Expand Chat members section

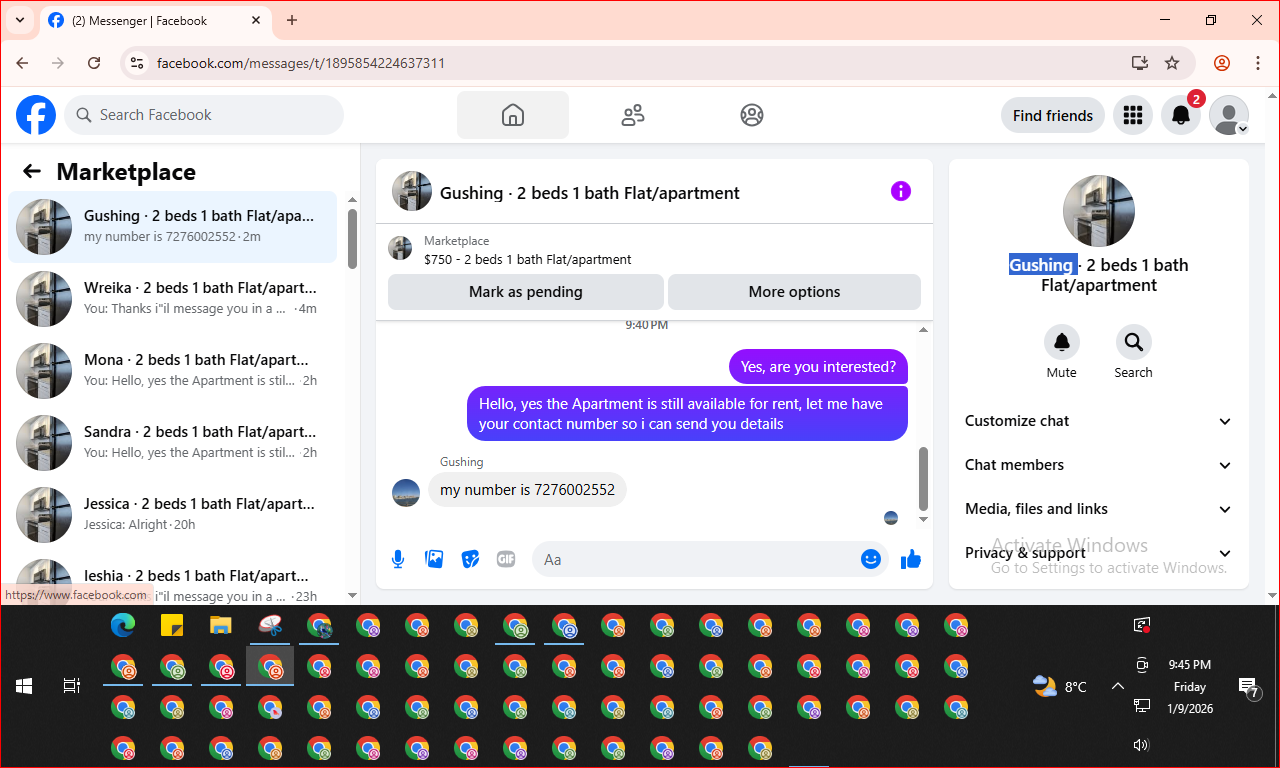(1099, 465)
